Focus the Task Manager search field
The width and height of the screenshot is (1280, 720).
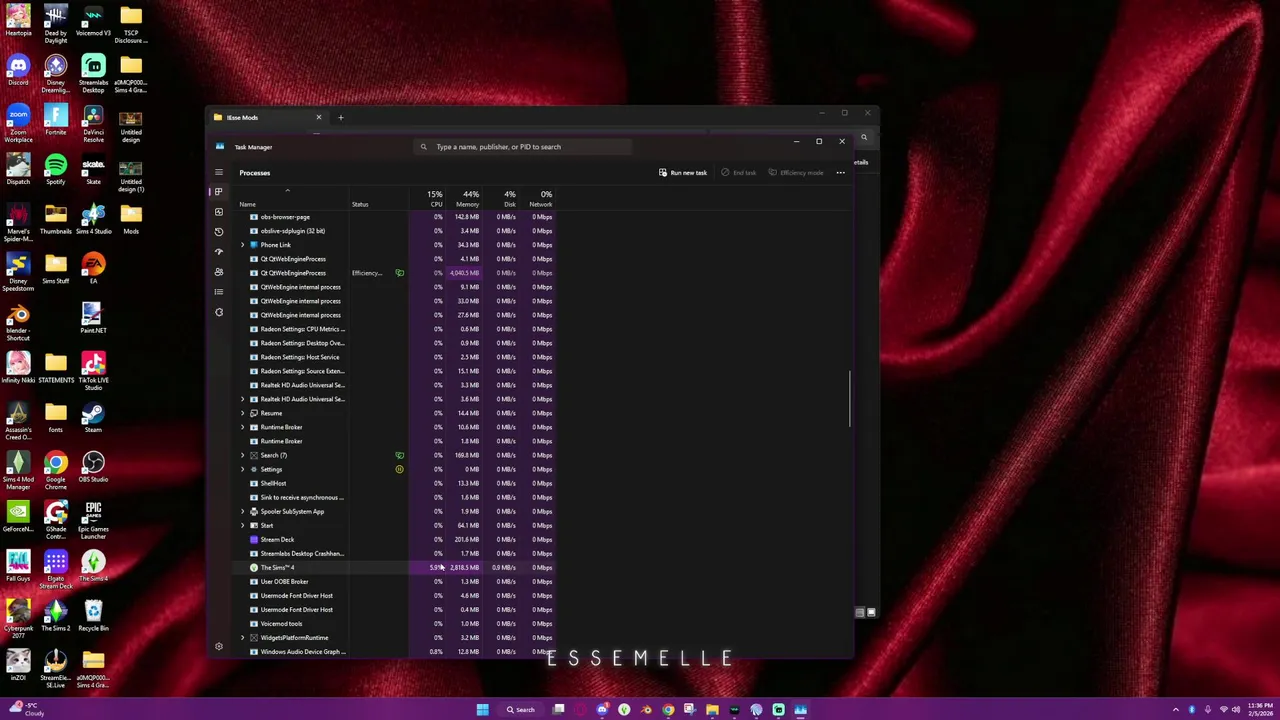pyautogui.click(x=525, y=147)
